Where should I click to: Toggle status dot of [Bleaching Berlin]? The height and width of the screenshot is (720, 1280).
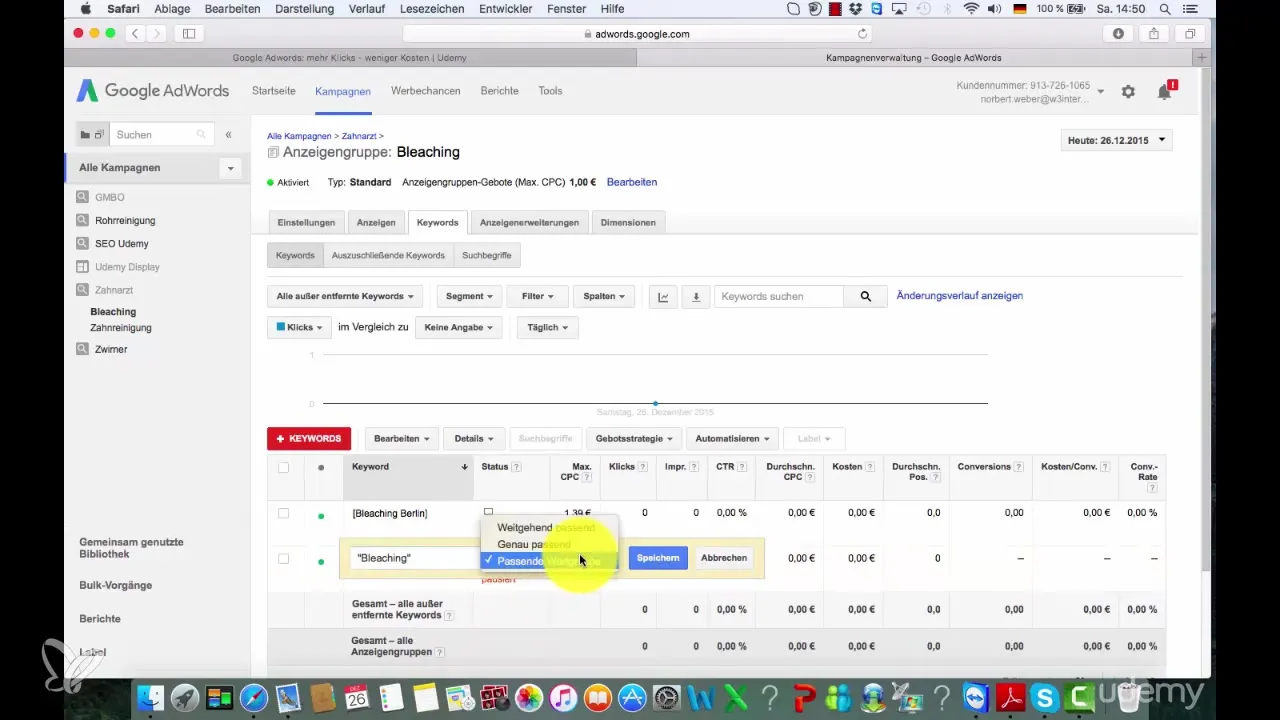pos(321,516)
